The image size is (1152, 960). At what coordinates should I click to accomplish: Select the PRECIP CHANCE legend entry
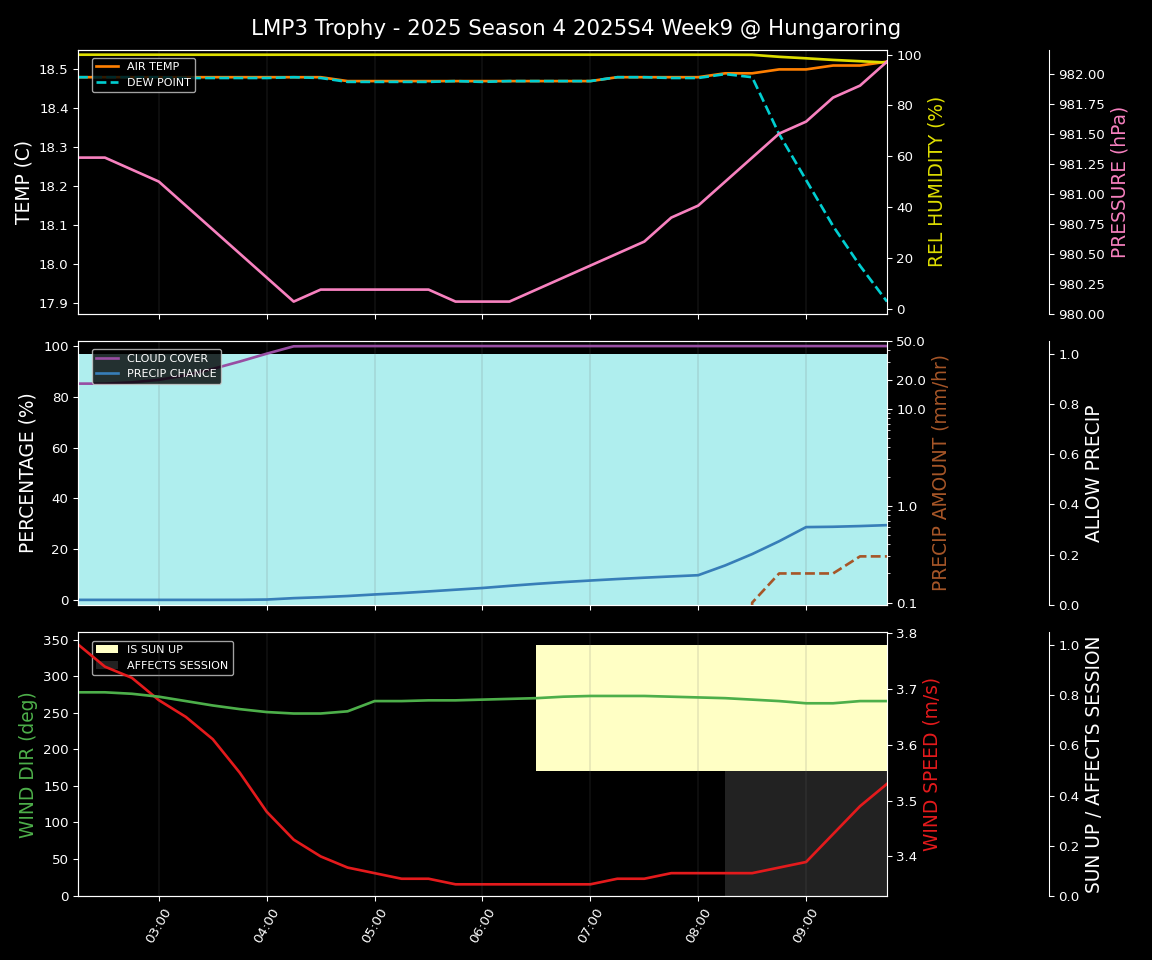tap(171, 374)
